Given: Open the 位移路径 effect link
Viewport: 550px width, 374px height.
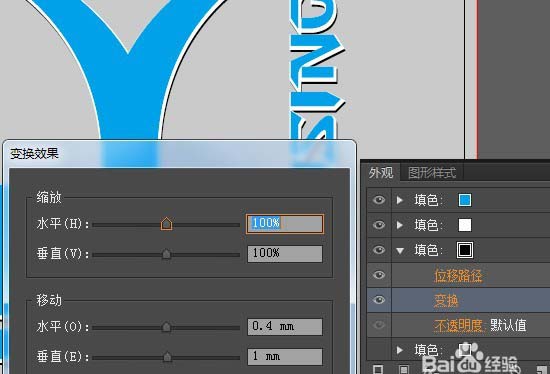Looking at the screenshot, I should click(458, 275).
